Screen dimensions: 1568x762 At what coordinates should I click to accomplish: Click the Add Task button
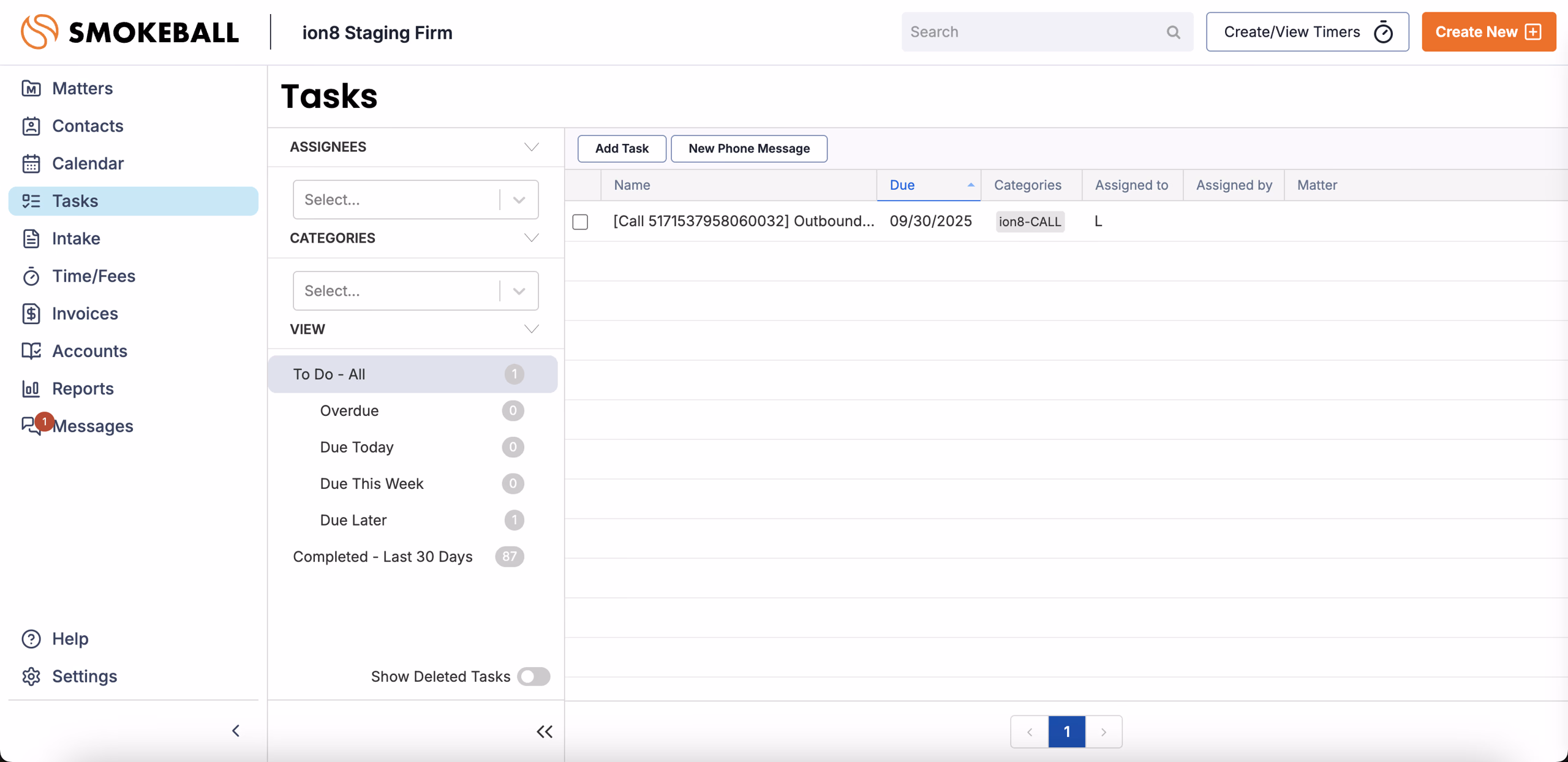pos(621,148)
